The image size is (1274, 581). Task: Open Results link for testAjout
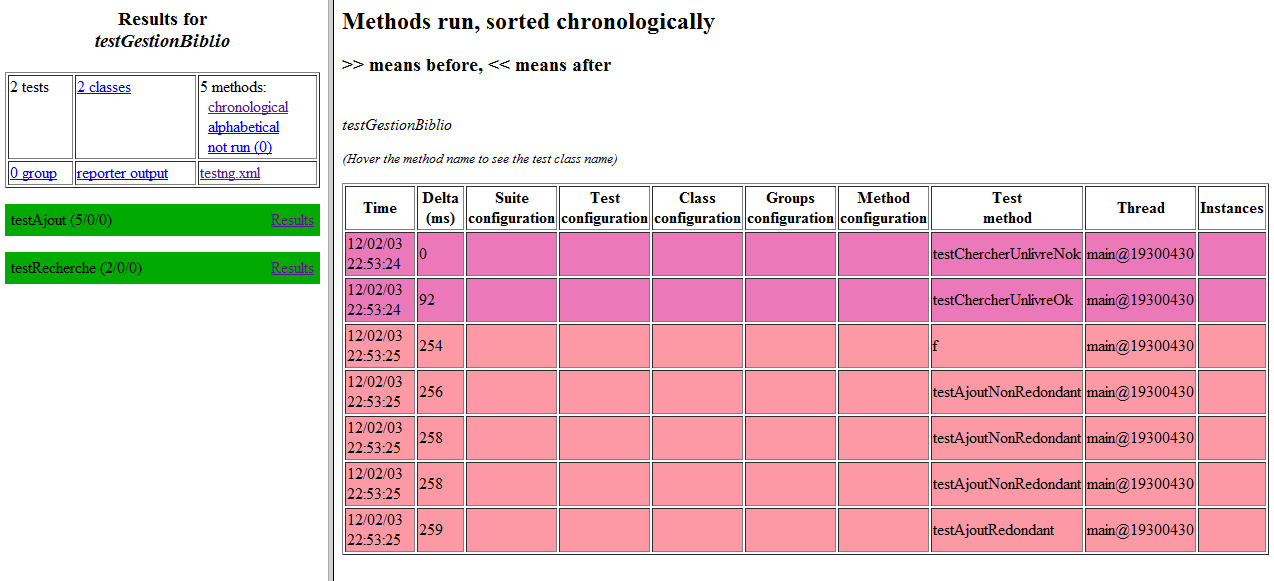click(x=292, y=220)
